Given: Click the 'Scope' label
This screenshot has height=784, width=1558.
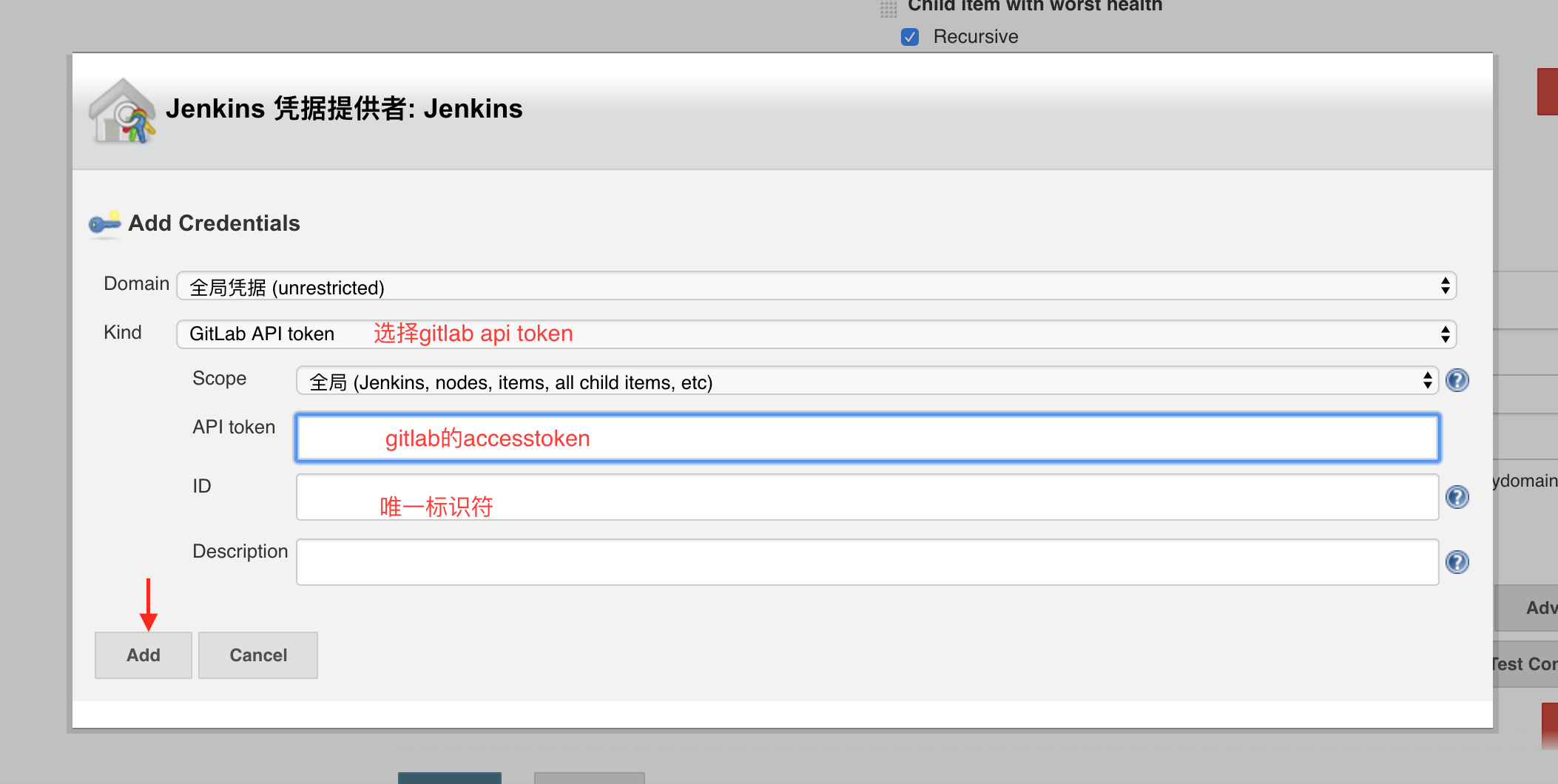Looking at the screenshot, I should click(x=219, y=379).
